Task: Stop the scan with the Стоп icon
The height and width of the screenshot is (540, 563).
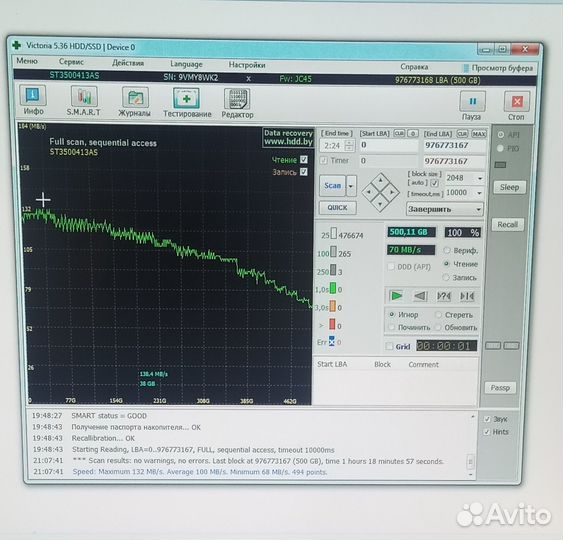Action: [x=517, y=102]
